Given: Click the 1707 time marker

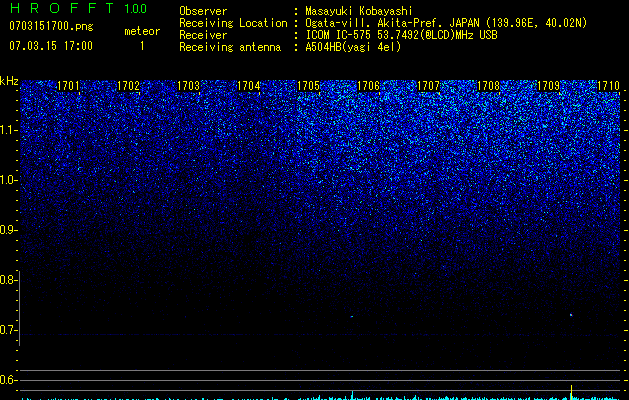Looking at the screenshot, I should (x=428, y=85).
